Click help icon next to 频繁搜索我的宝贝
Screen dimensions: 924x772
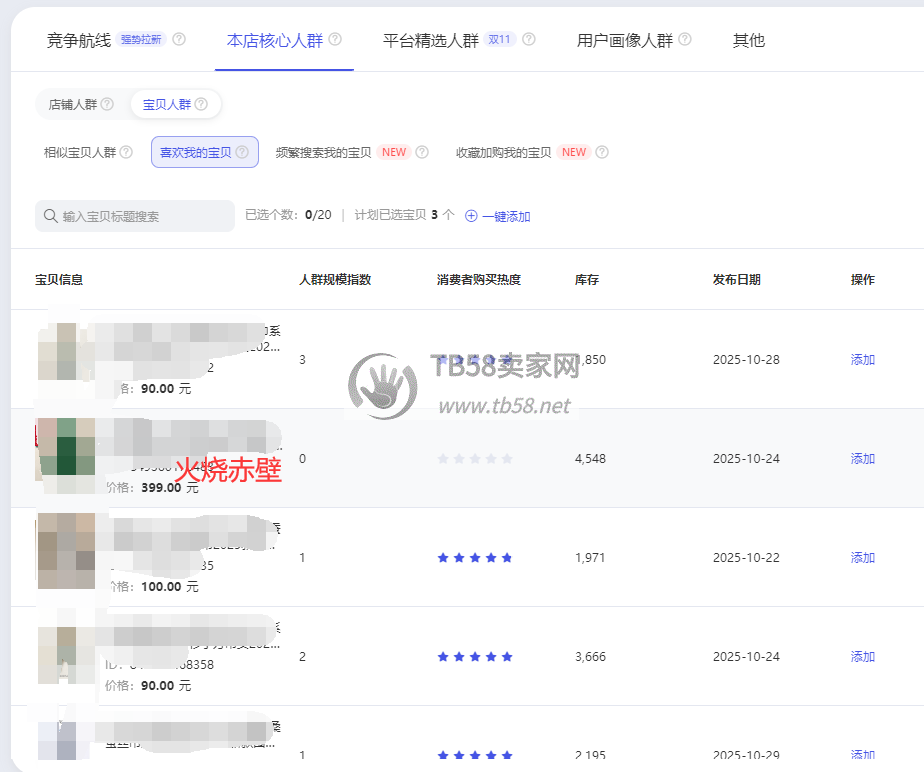[422, 153]
